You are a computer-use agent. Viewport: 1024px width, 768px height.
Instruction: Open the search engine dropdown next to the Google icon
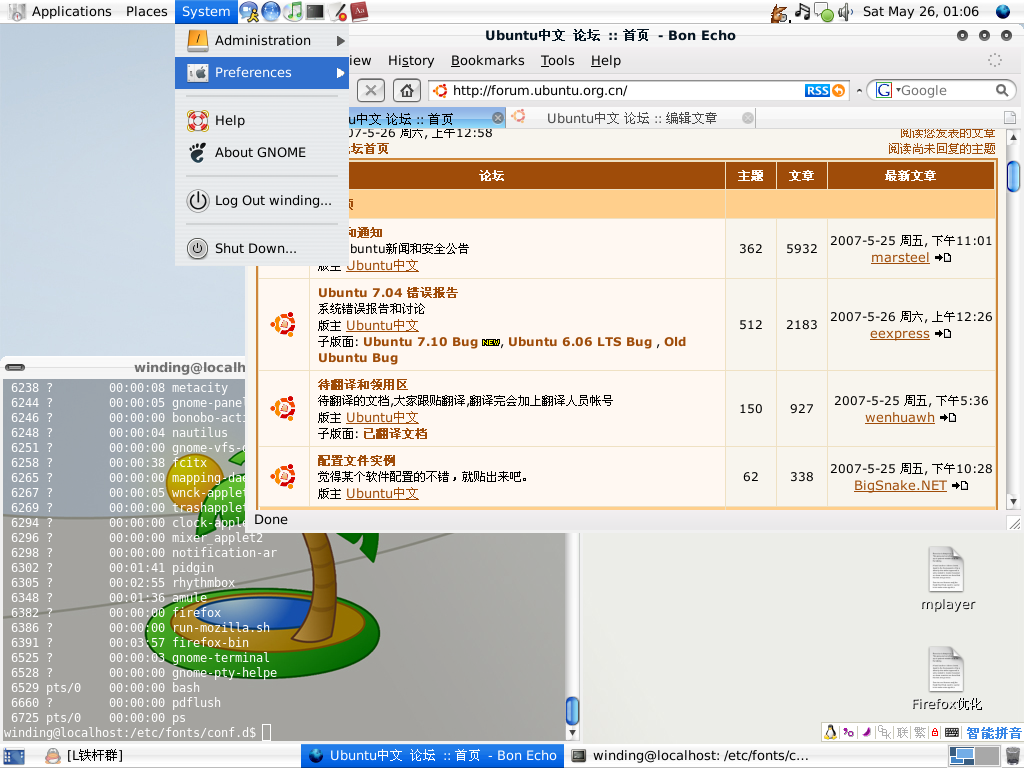coord(898,90)
